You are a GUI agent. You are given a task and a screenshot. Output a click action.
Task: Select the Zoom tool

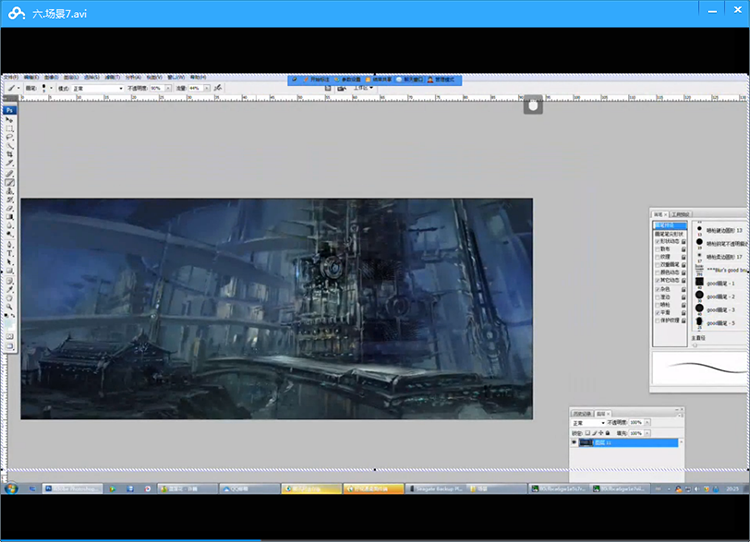tap(9, 306)
